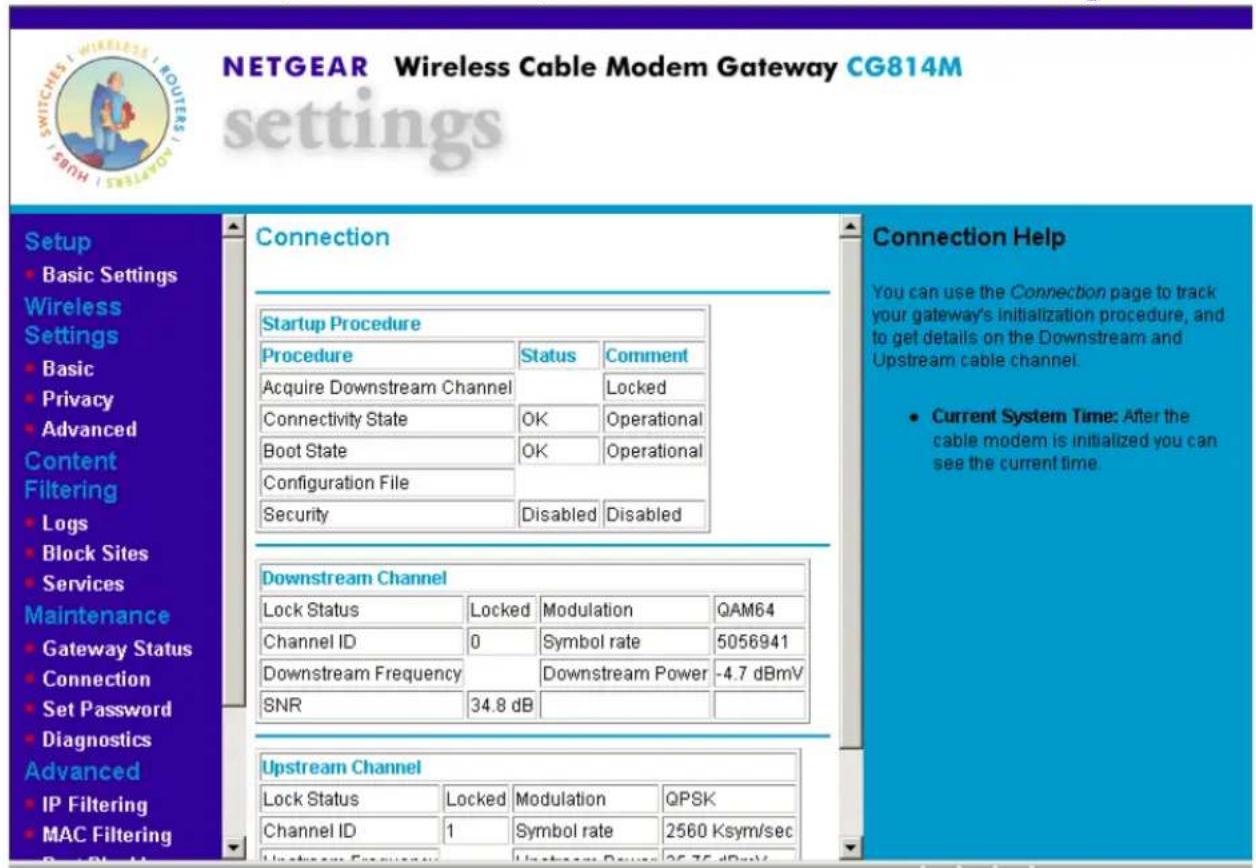Click the -4.7 dBmV power value
This screenshot has height=868, width=1256.
tap(759, 673)
